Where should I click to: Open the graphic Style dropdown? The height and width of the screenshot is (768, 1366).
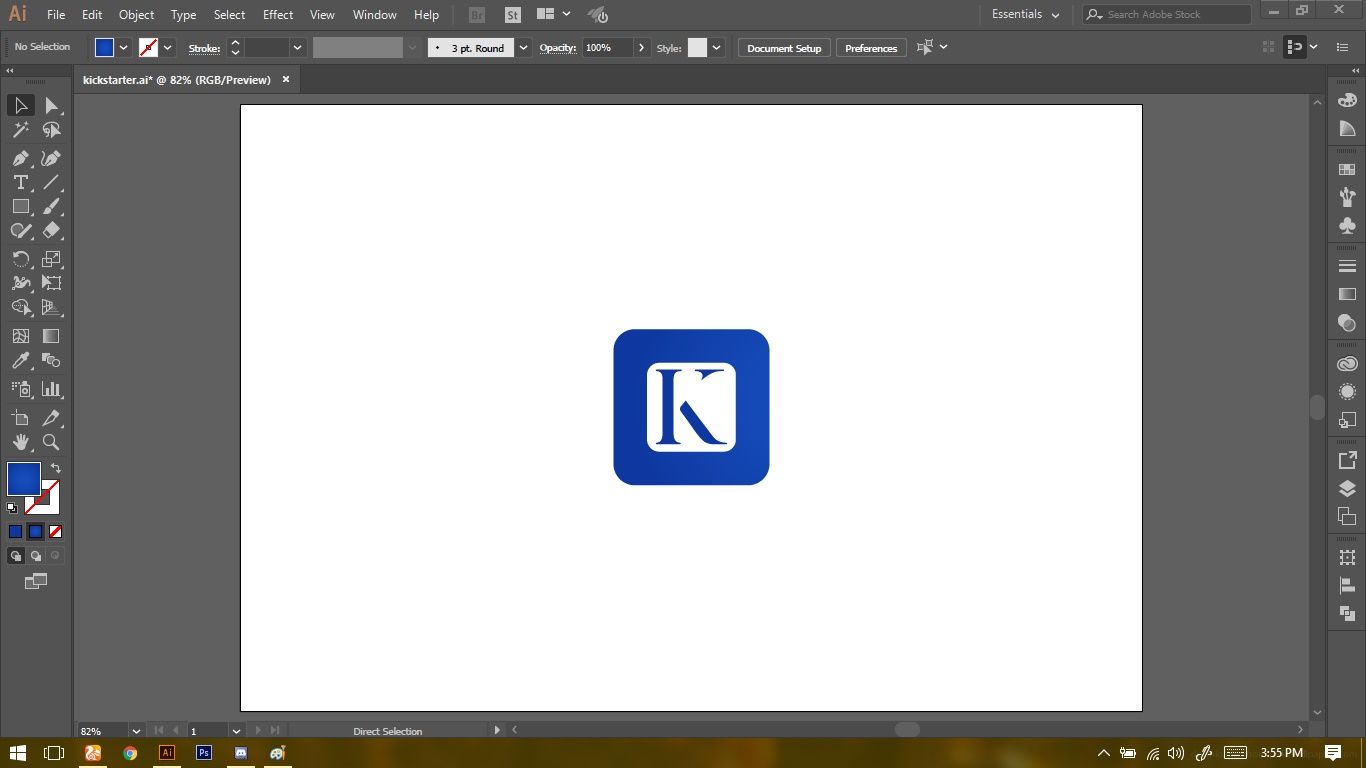point(716,47)
